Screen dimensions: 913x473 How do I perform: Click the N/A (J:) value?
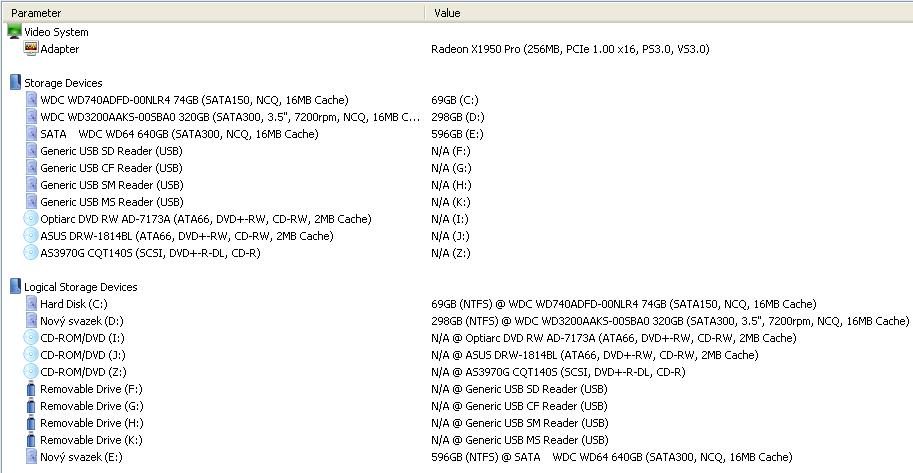point(450,236)
